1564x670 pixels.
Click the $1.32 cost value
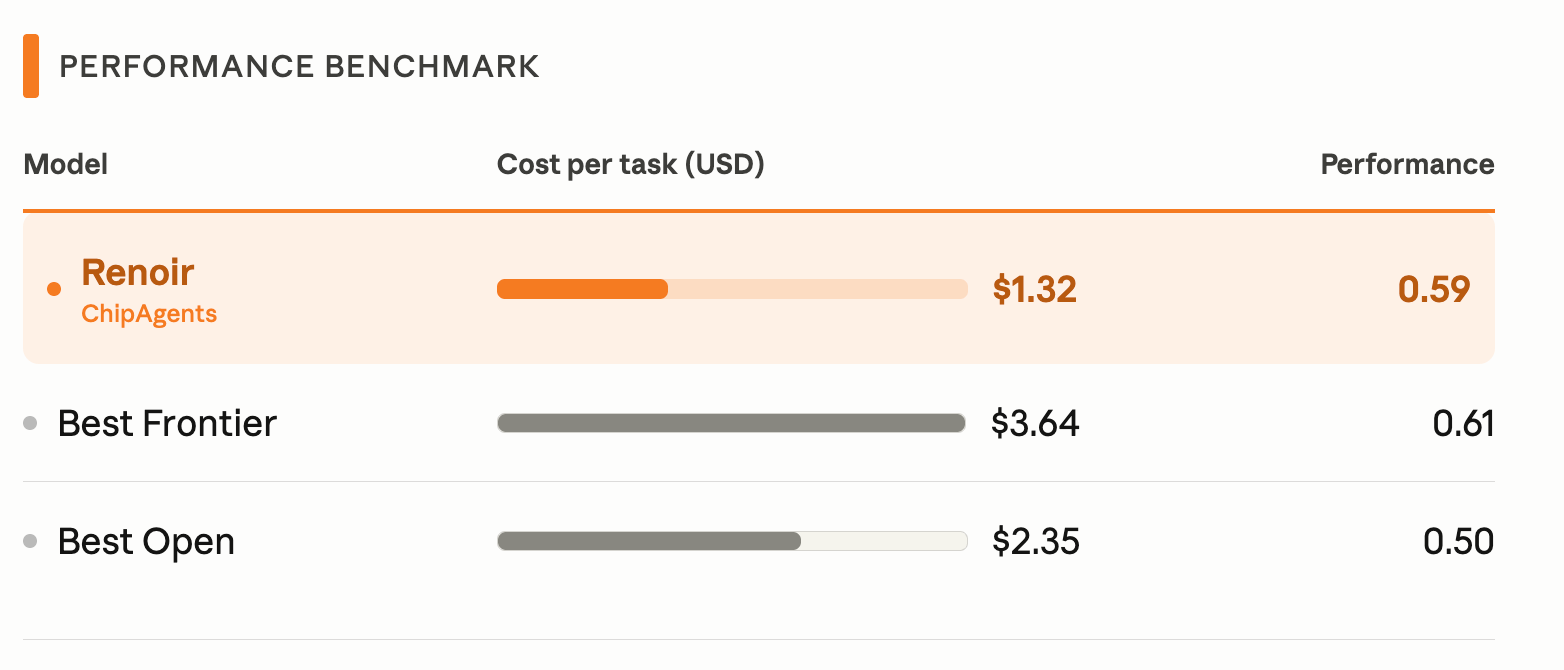point(1035,290)
